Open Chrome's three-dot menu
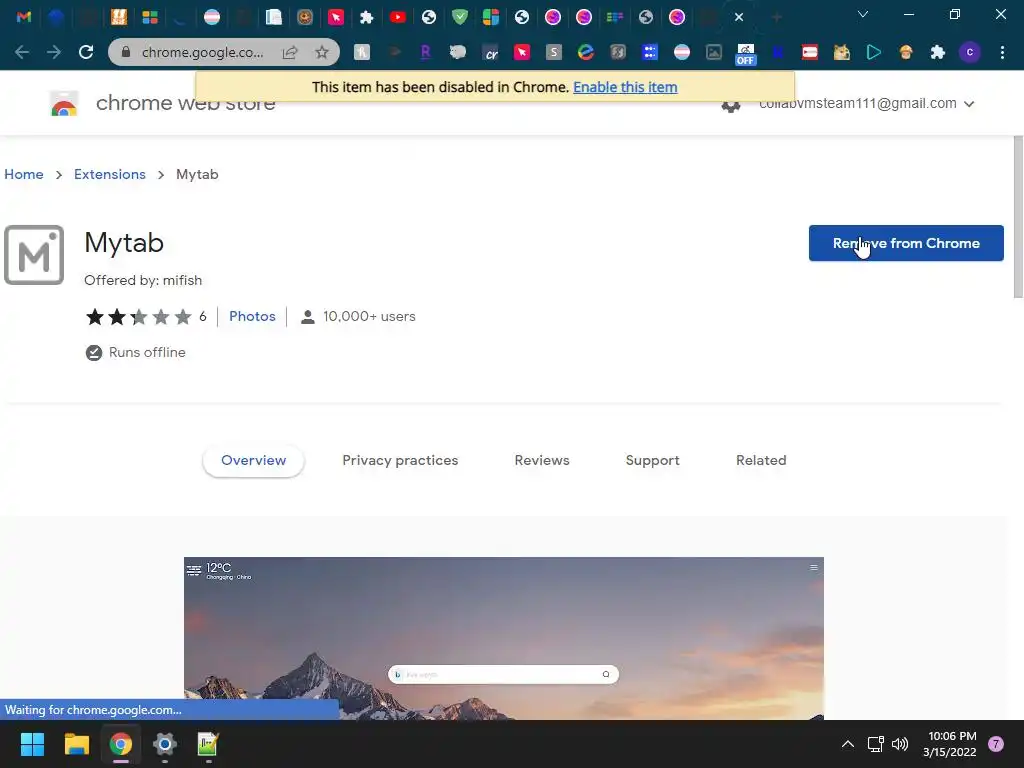 [1002, 52]
